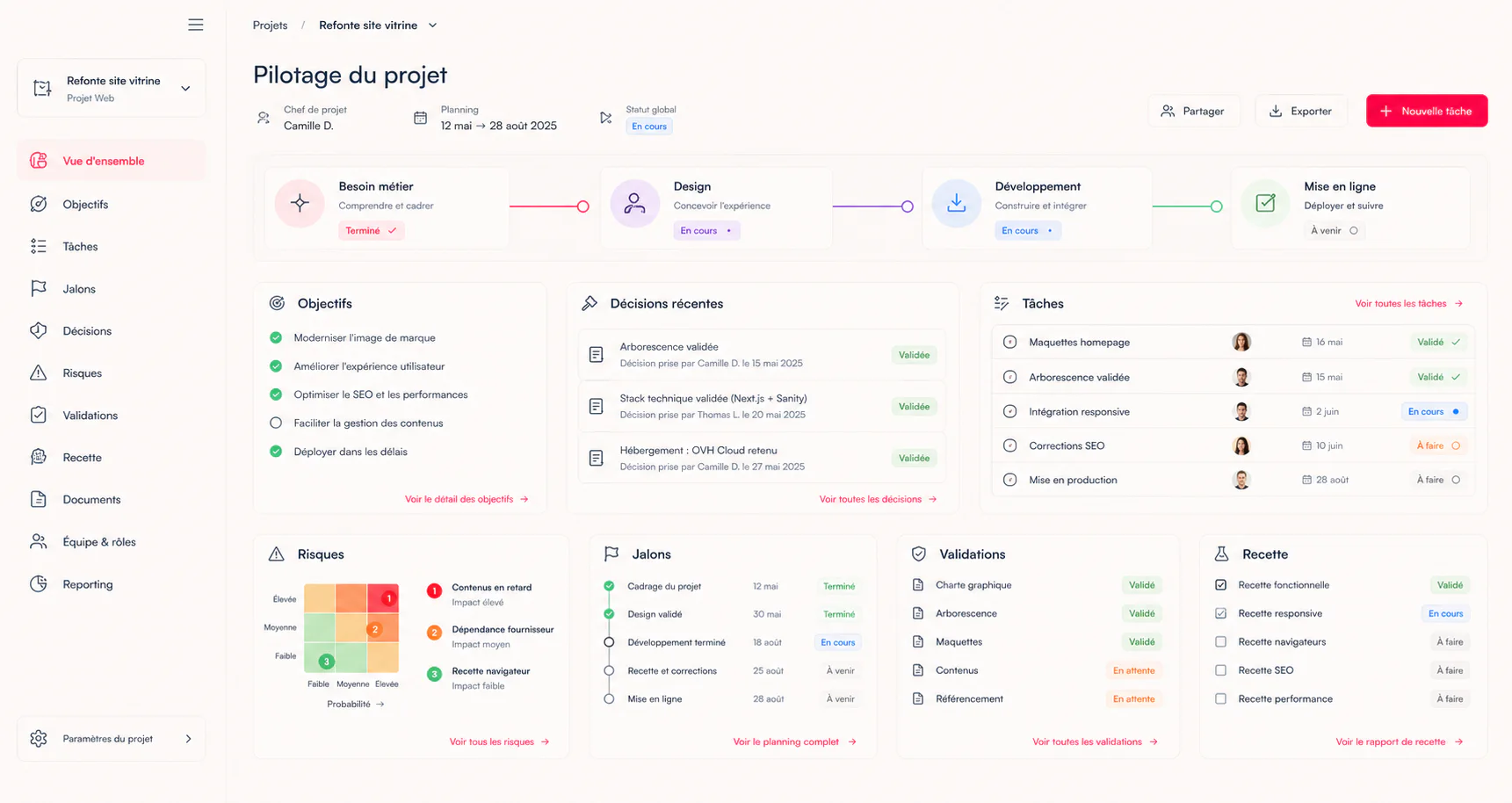The height and width of the screenshot is (803, 1512).
Task: Open 'Voir le détail des objectifs' link
Action: coord(467,499)
